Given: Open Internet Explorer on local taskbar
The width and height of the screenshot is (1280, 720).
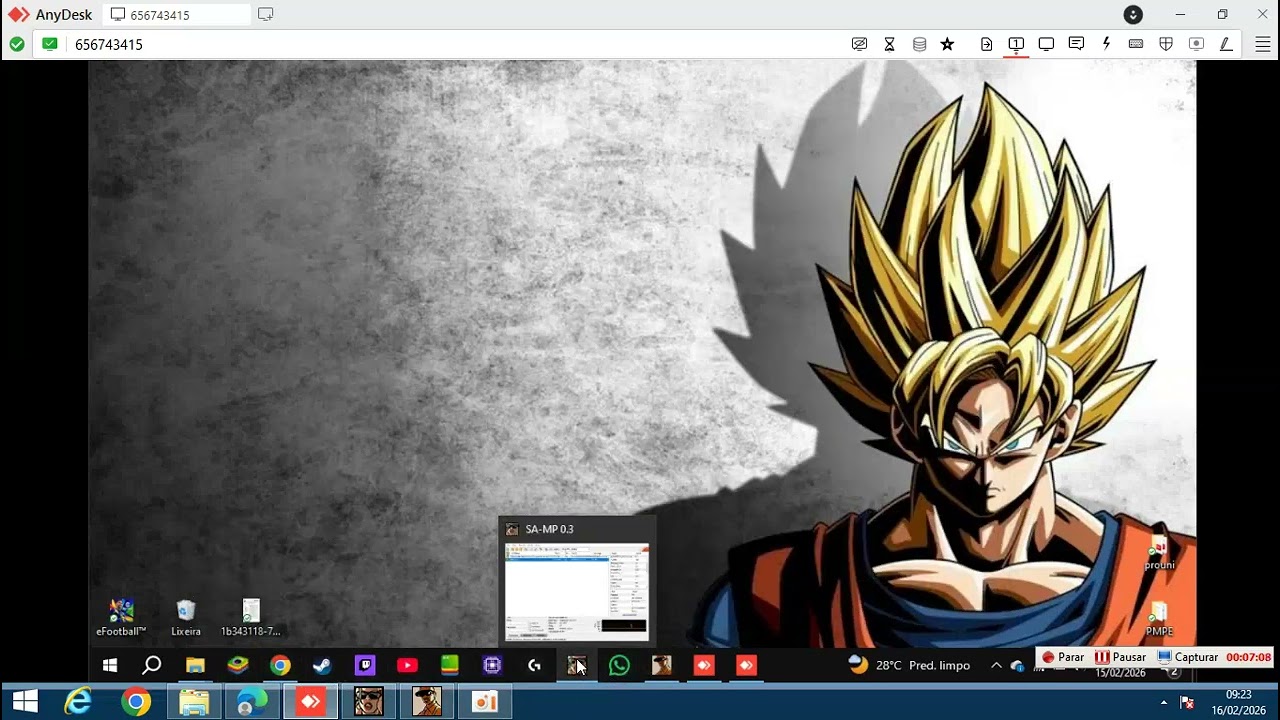Looking at the screenshot, I should 78,702.
